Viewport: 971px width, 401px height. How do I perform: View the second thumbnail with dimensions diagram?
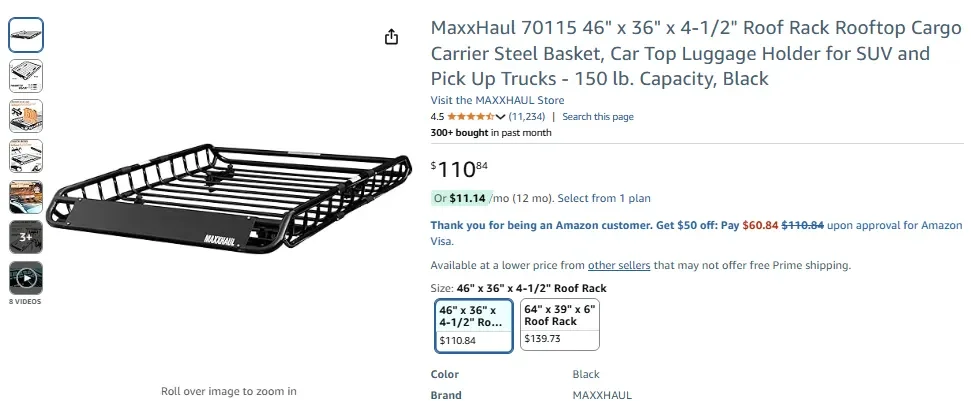tap(26, 76)
